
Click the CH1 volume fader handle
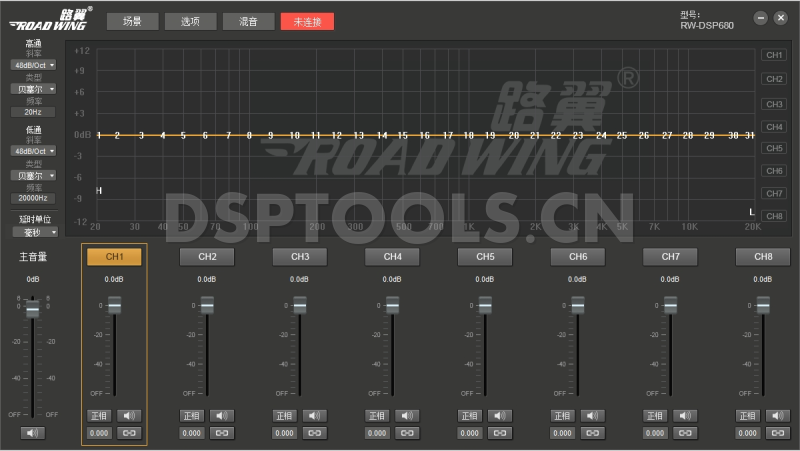[114, 305]
